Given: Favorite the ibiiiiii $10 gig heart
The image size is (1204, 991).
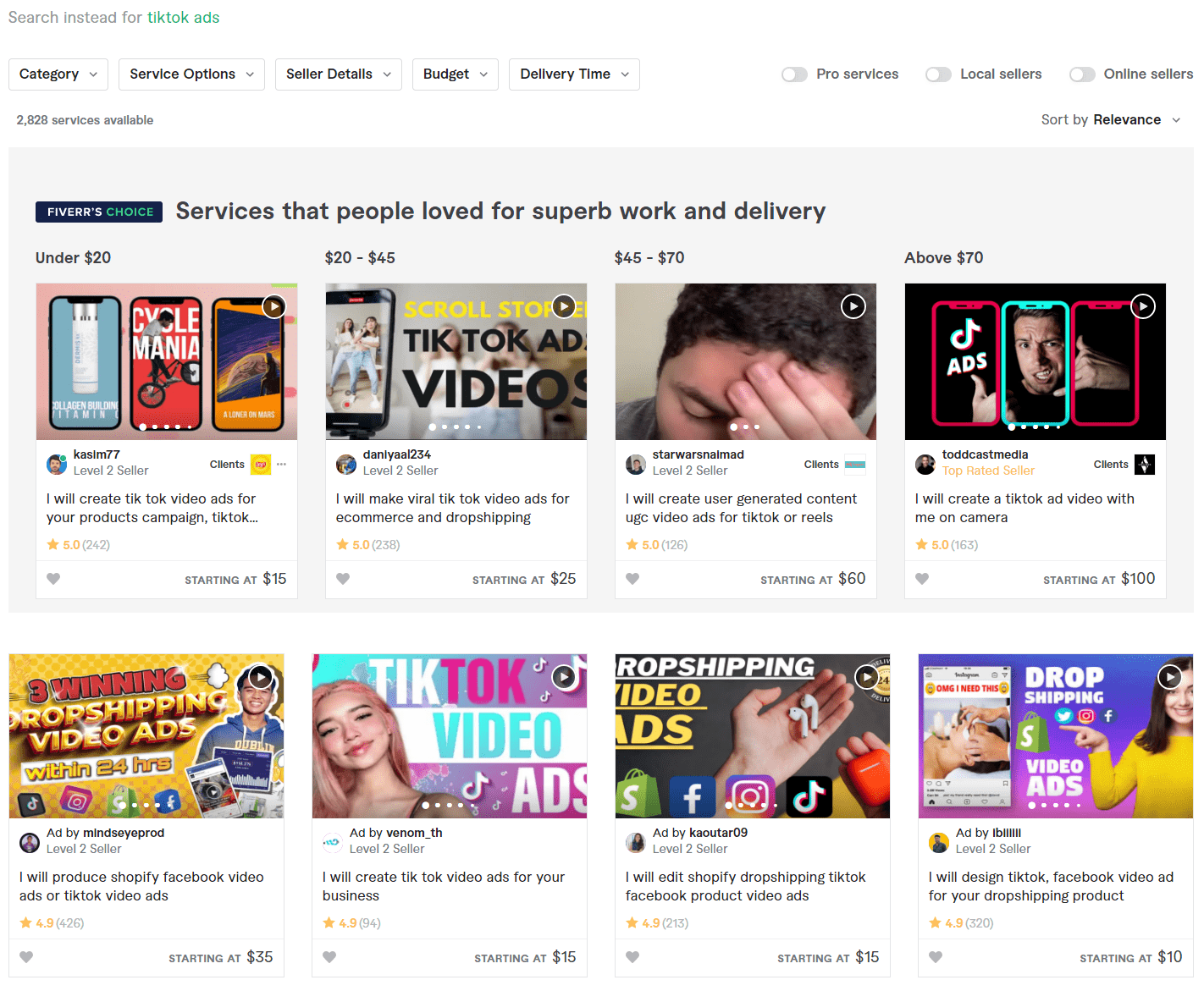Looking at the screenshot, I should (x=936, y=957).
